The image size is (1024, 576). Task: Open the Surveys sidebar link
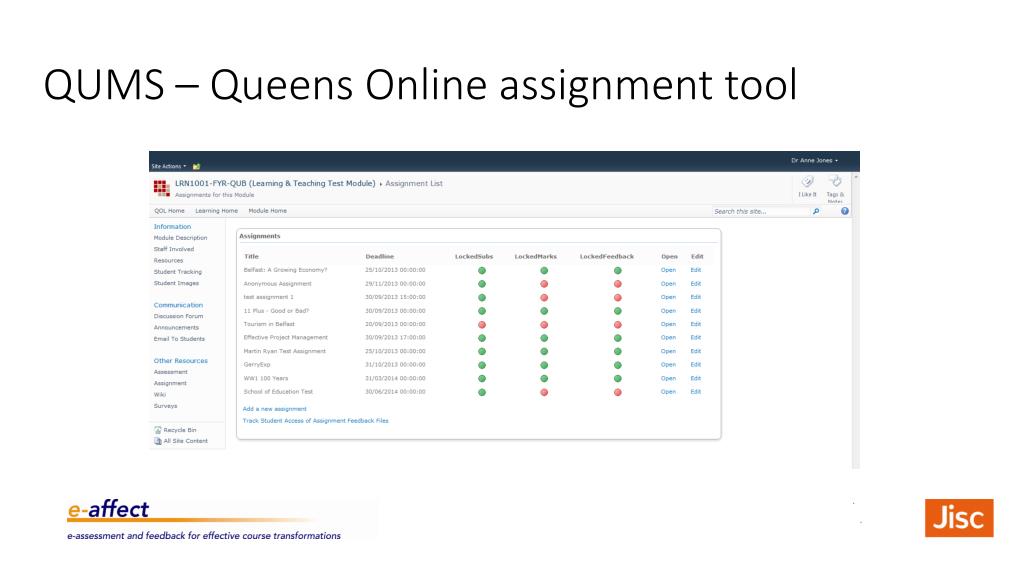click(x=165, y=406)
